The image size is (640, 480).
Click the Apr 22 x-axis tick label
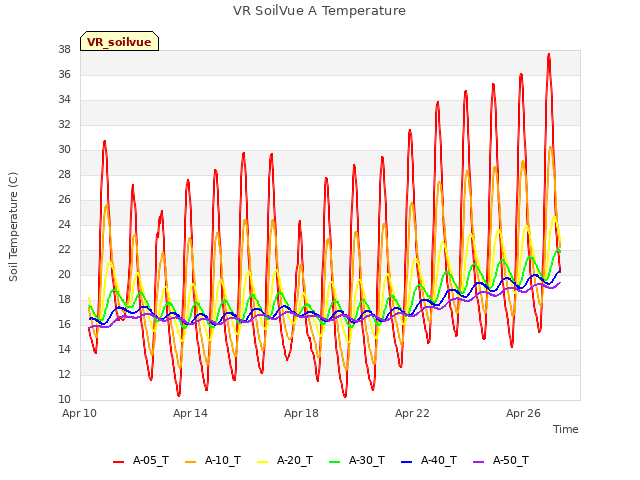(412, 413)
